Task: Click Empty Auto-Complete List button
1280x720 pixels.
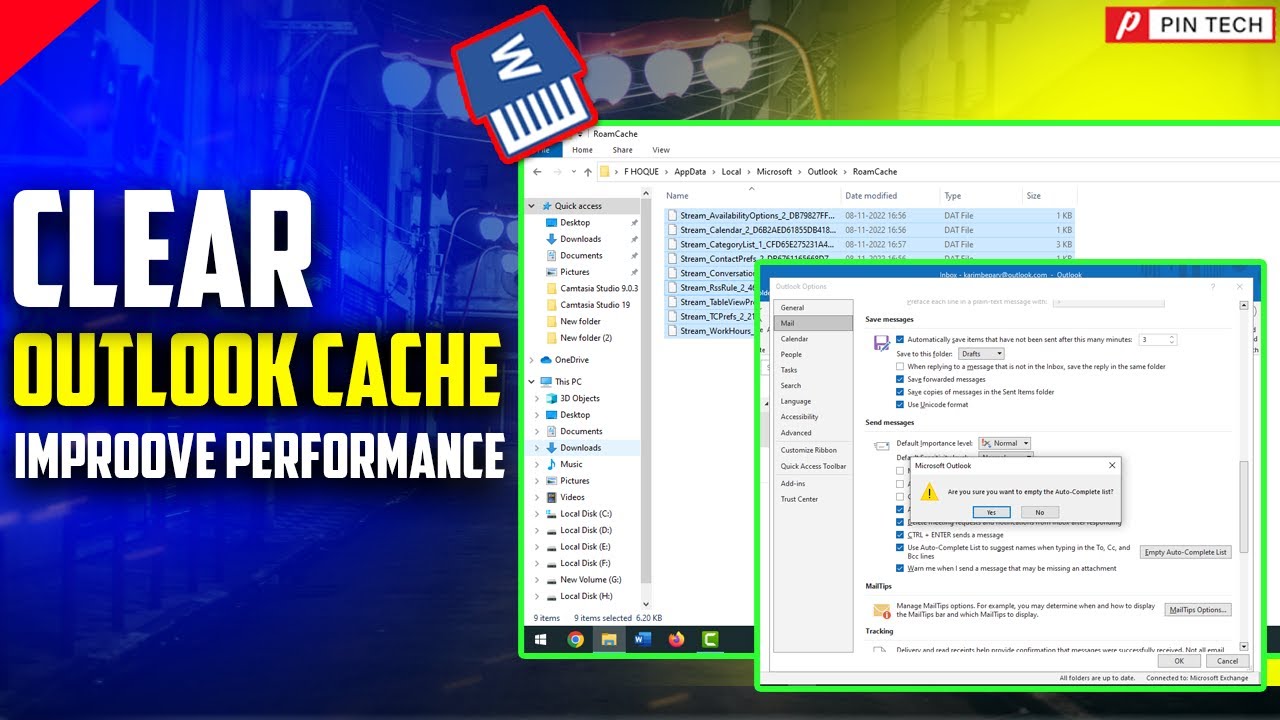Action: (x=1185, y=552)
